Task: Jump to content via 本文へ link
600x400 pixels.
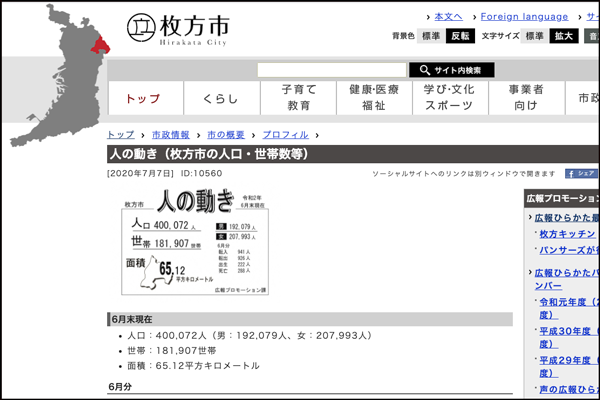Action: point(448,17)
